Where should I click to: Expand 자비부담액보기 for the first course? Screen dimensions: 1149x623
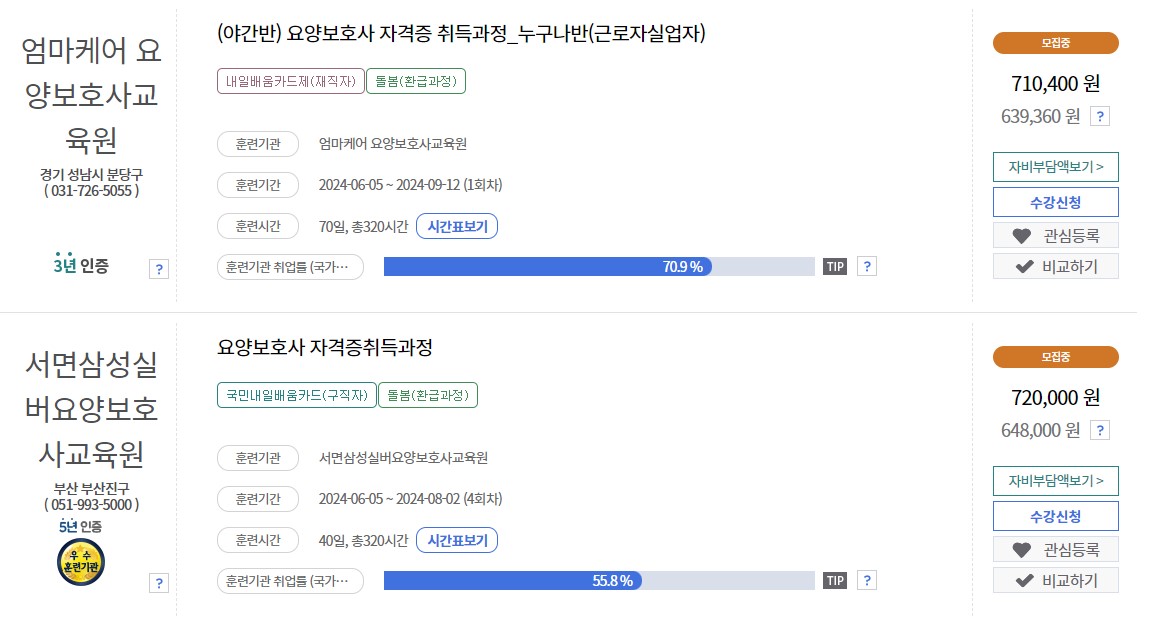1055,167
